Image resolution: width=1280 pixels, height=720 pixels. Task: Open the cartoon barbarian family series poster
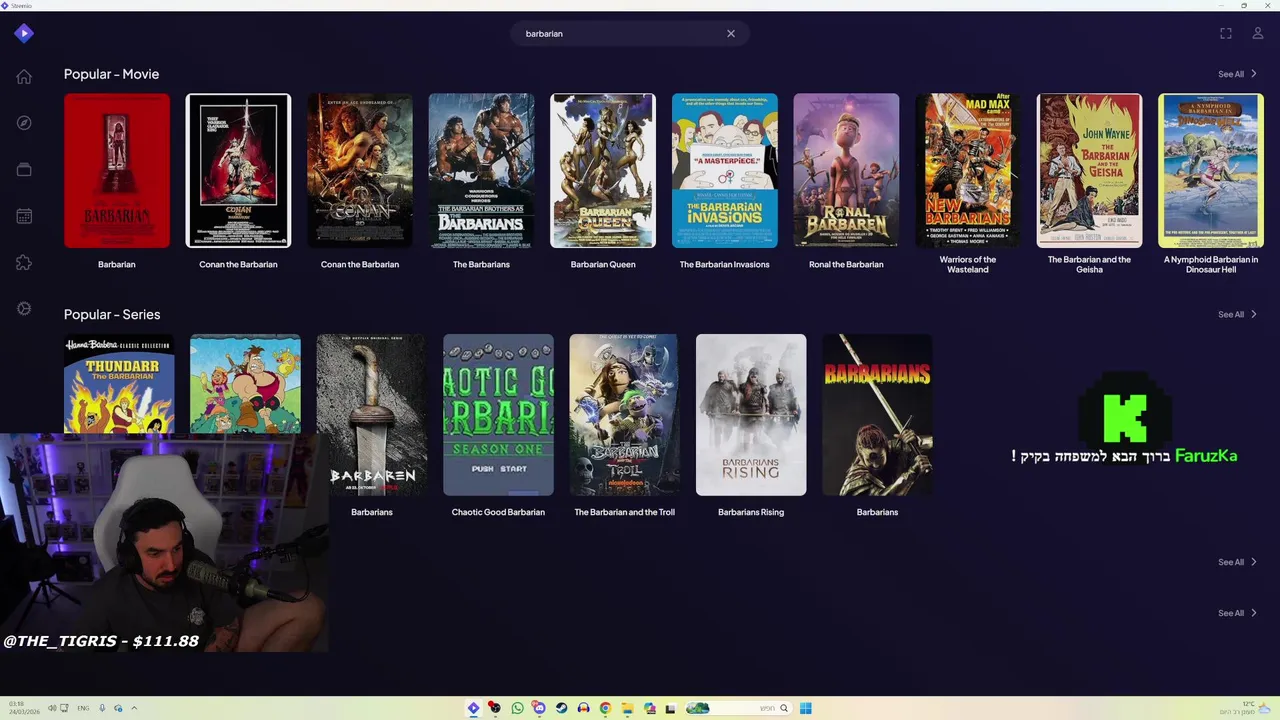[x=245, y=384]
